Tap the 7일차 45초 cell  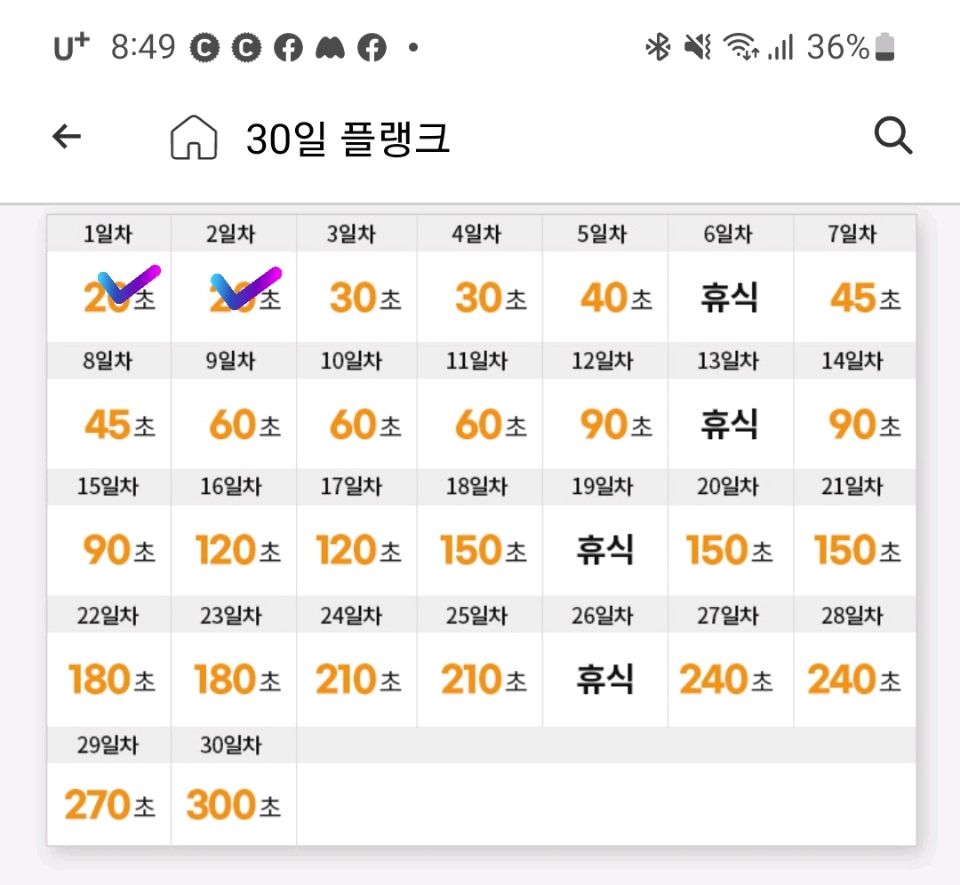point(855,297)
